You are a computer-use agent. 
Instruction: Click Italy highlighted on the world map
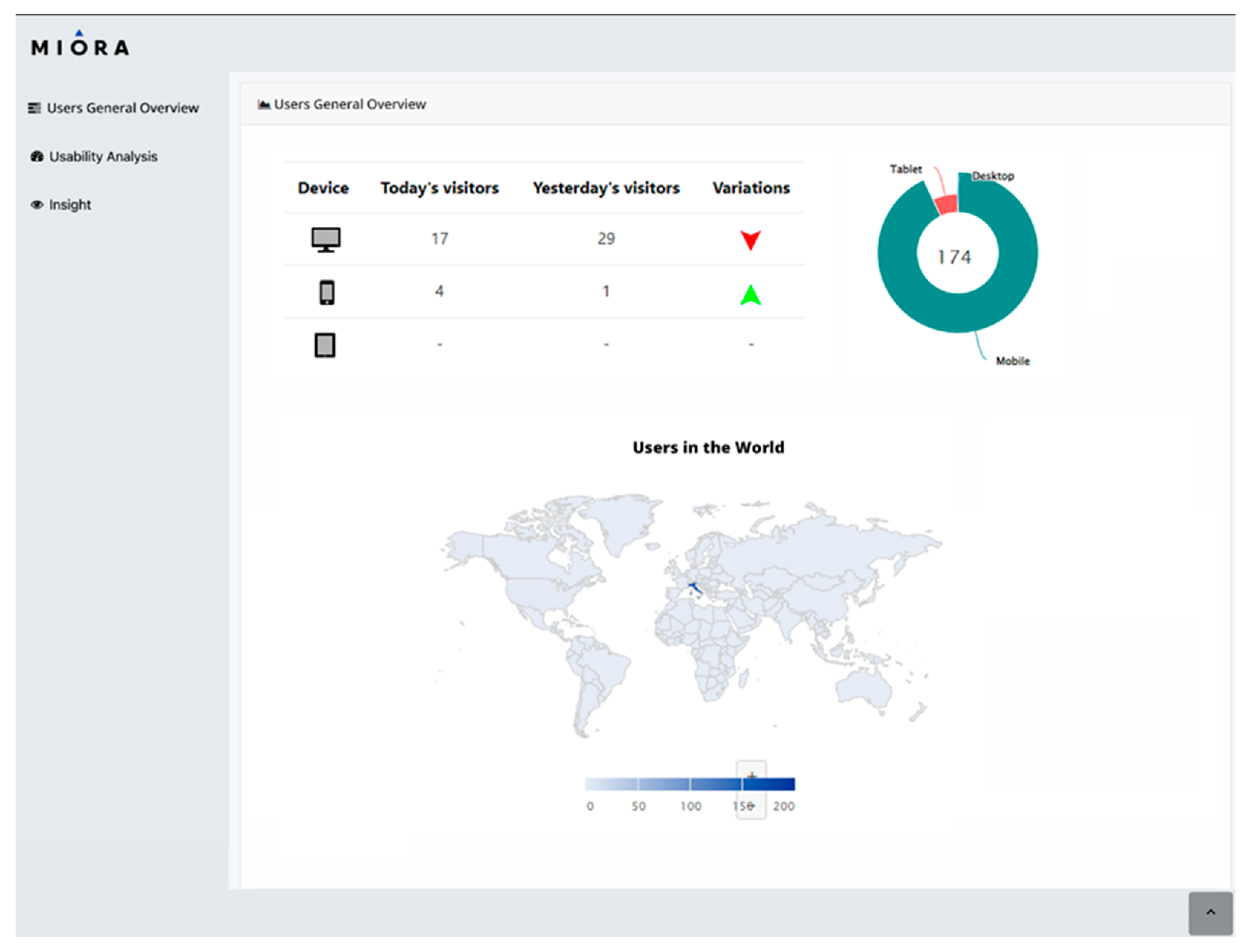point(695,589)
